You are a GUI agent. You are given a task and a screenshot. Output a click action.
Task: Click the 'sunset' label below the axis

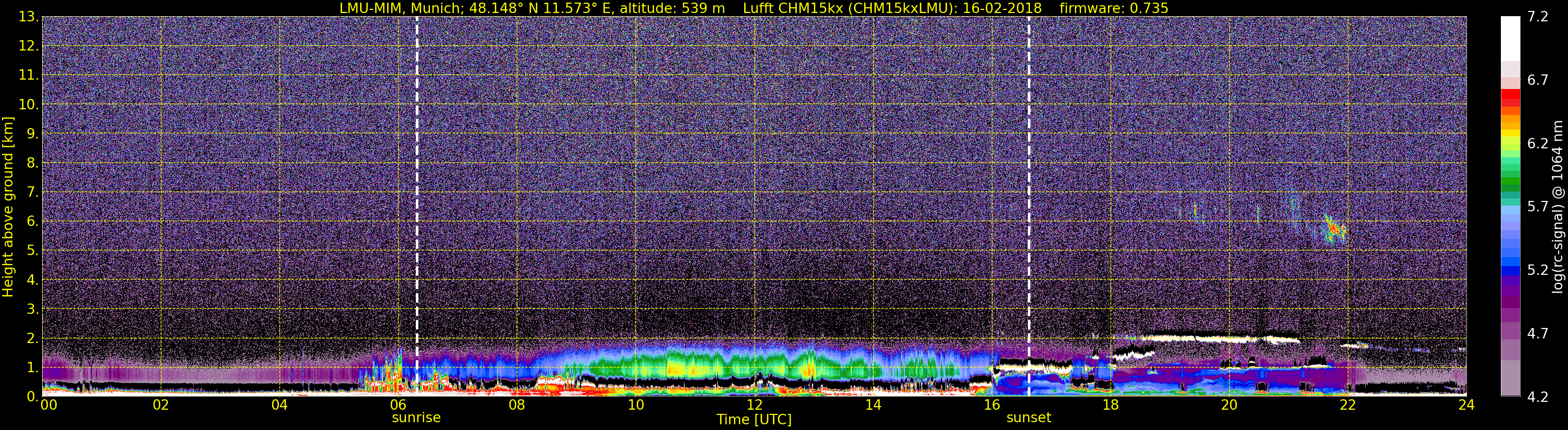tap(1029, 418)
